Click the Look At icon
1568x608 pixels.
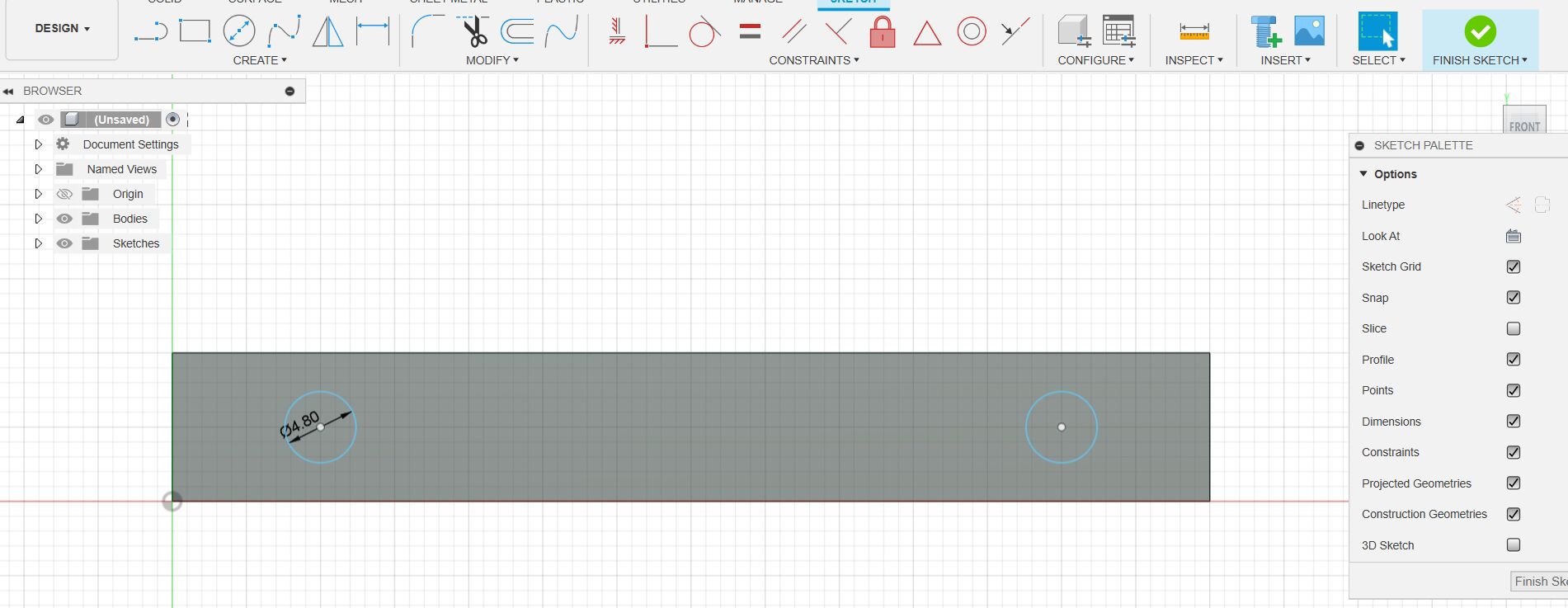coord(1514,236)
